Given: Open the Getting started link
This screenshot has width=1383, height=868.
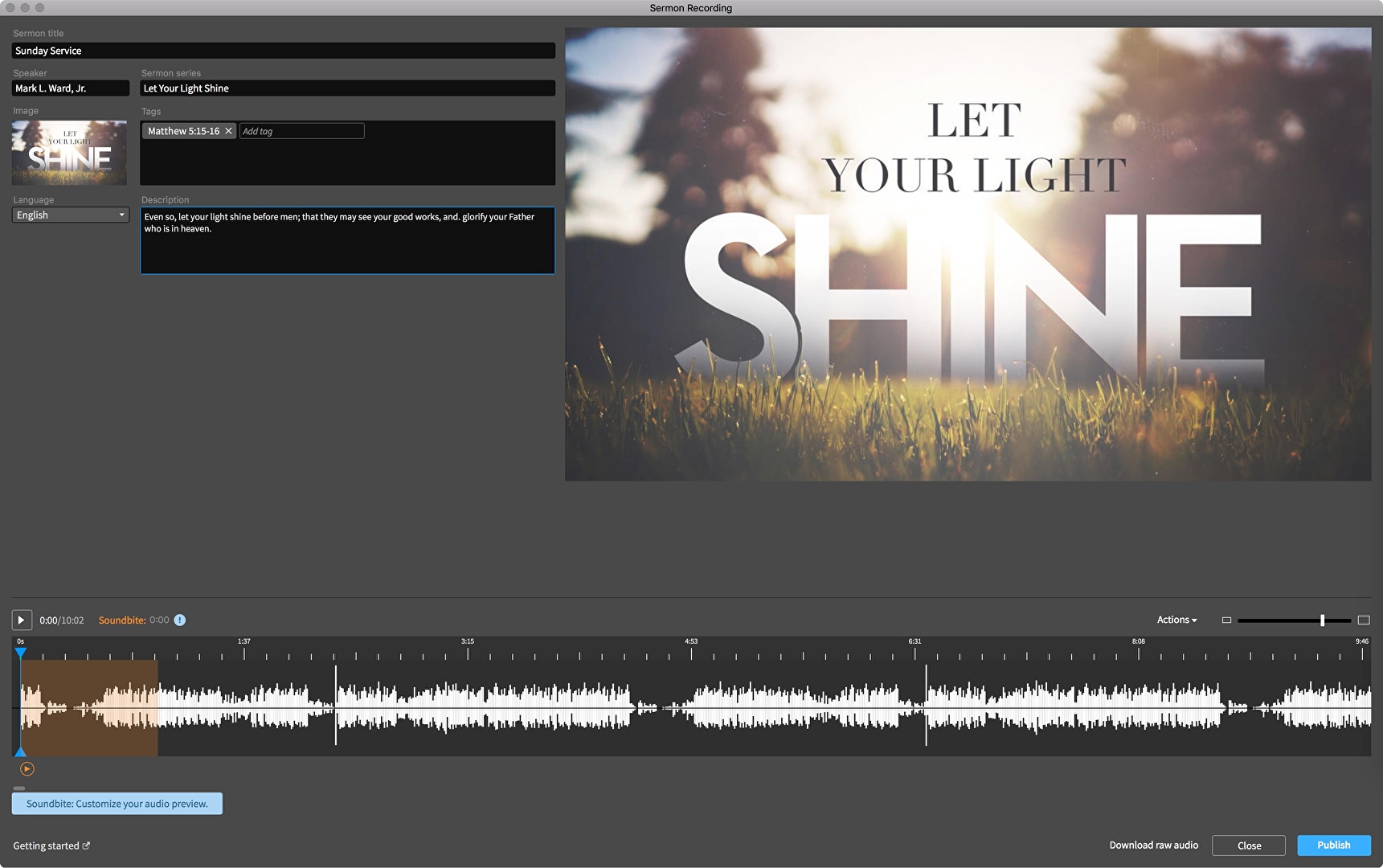Looking at the screenshot, I should click(x=51, y=845).
